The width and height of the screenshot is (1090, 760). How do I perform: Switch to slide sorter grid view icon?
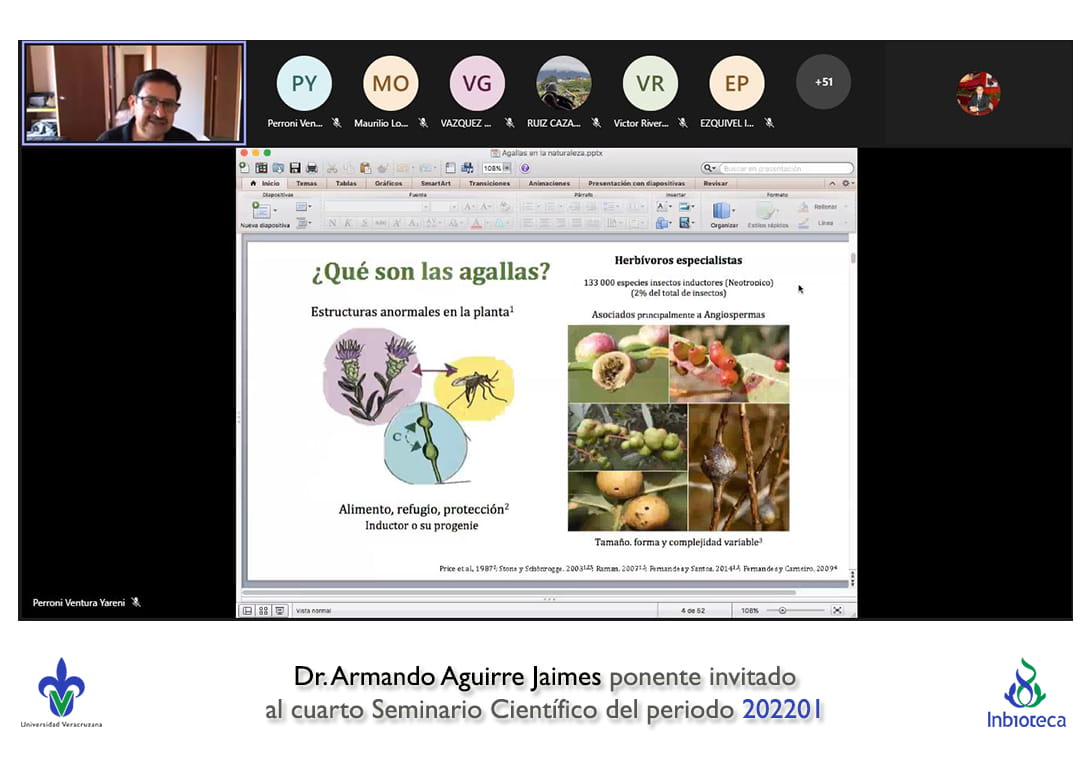(x=263, y=610)
